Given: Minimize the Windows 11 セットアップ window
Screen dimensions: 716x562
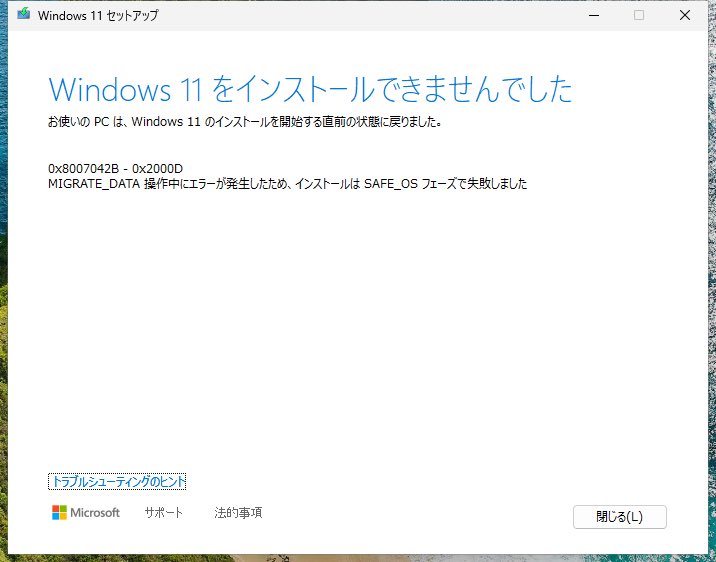Looking at the screenshot, I should click(594, 15).
